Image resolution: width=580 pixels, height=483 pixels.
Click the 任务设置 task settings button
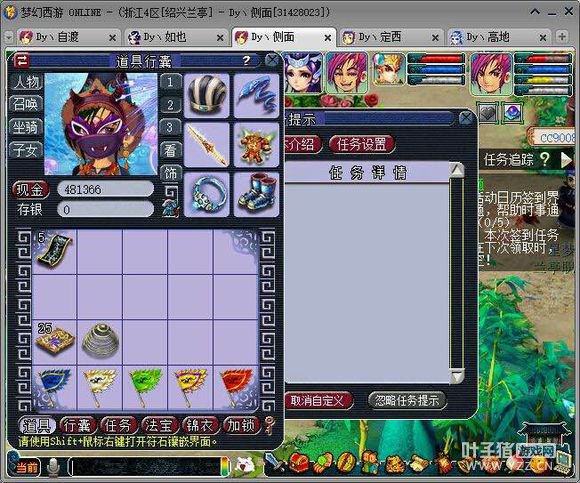[x=361, y=144]
